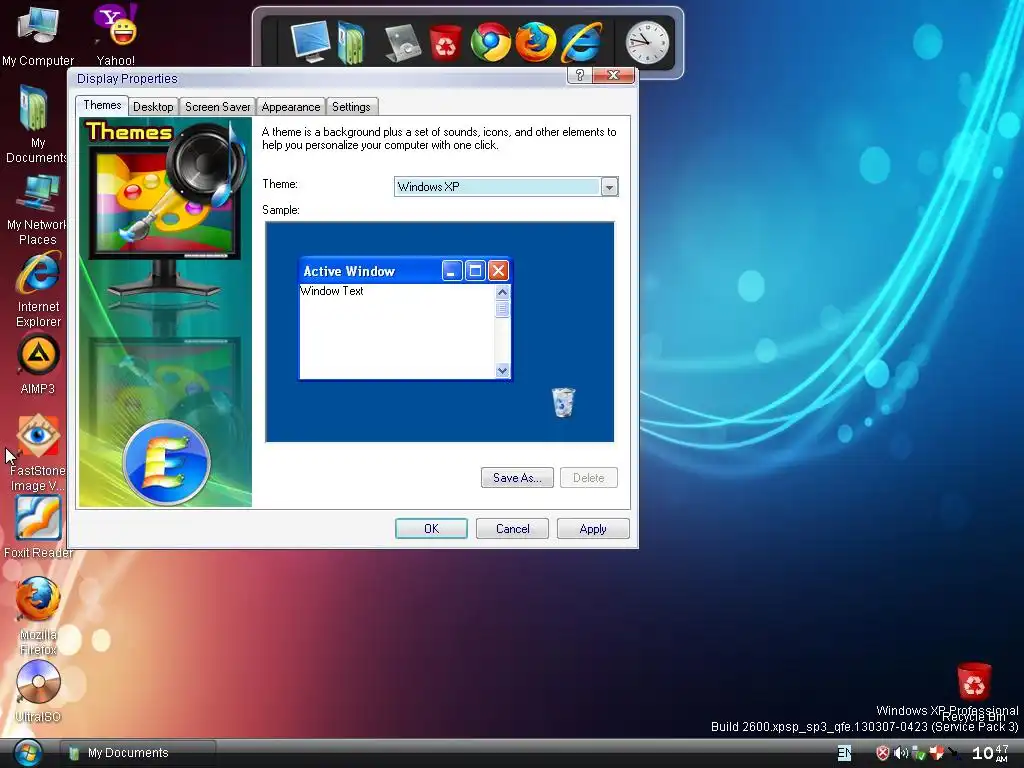Launch Google Chrome from the dock
This screenshot has height=768, width=1024.
[490, 42]
